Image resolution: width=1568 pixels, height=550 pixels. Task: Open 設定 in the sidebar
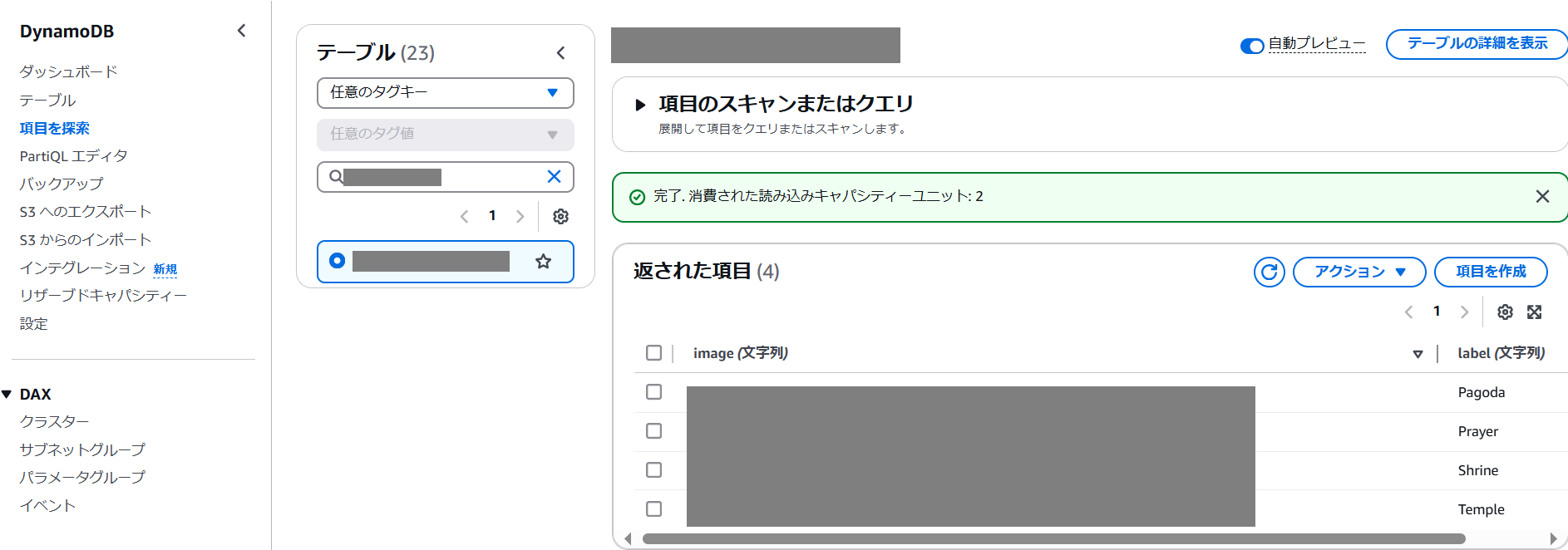(x=33, y=324)
